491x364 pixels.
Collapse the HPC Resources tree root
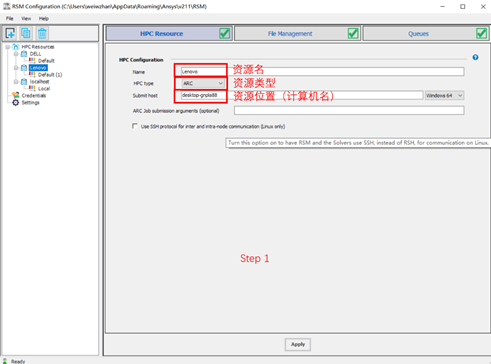click(x=8, y=47)
